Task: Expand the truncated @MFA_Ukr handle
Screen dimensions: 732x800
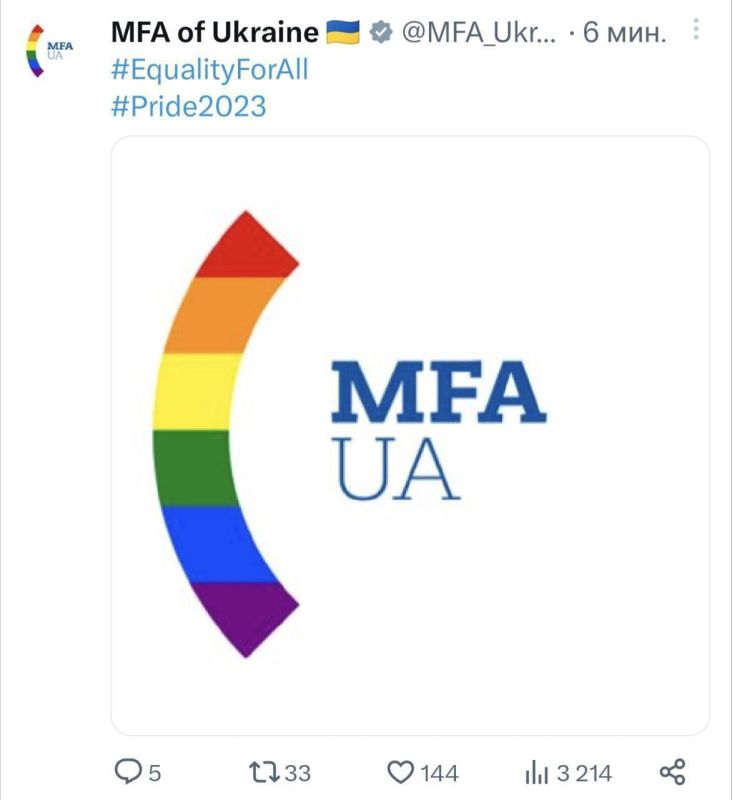Action: (x=470, y=31)
